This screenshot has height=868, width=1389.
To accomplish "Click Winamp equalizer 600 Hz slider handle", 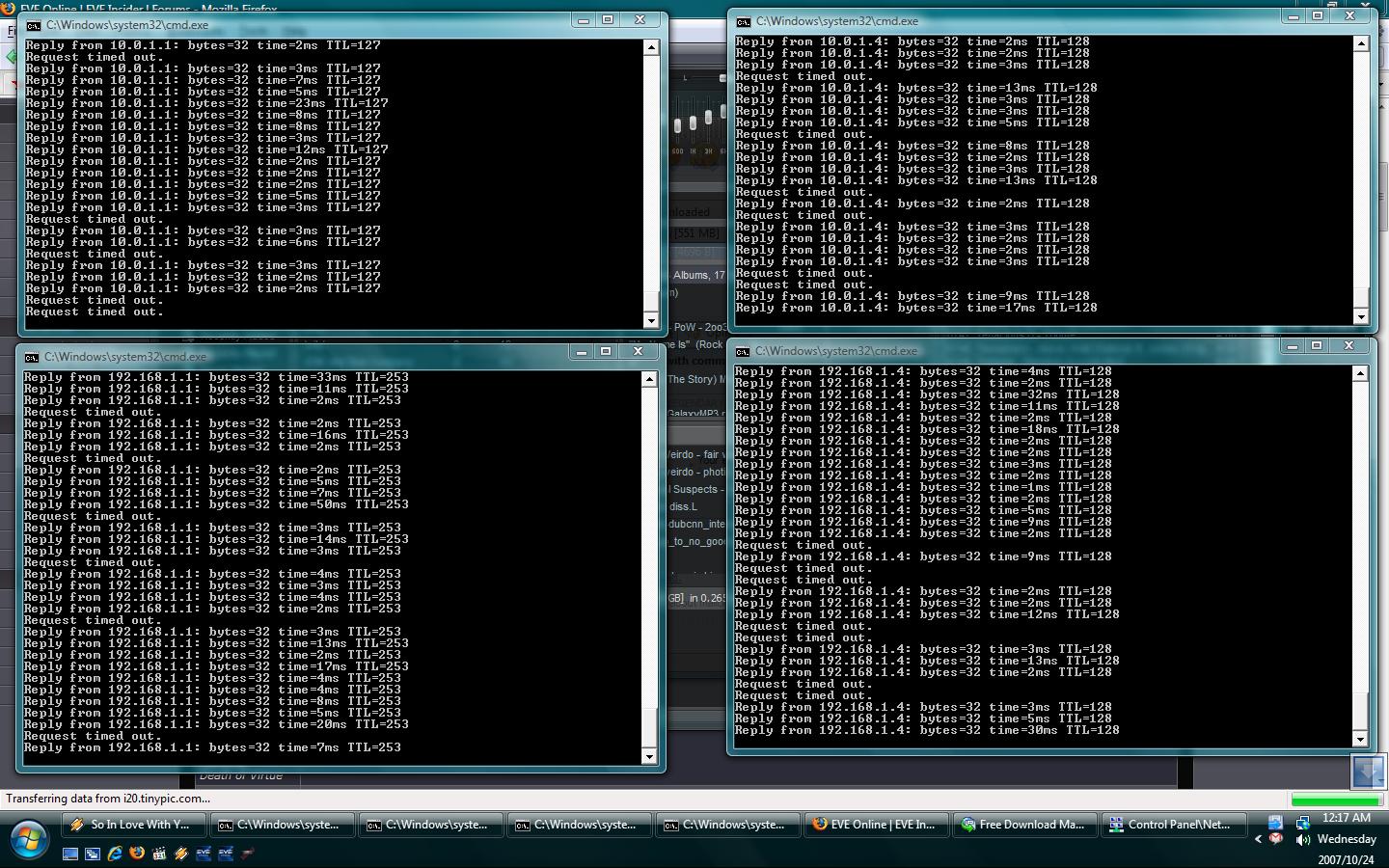I will coord(677,125).
